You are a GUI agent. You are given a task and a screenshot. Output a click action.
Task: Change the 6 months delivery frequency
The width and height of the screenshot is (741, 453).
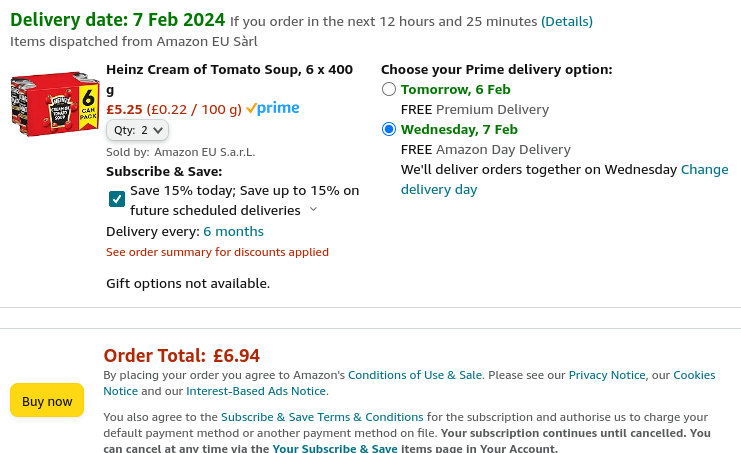[x=233, y=231]
